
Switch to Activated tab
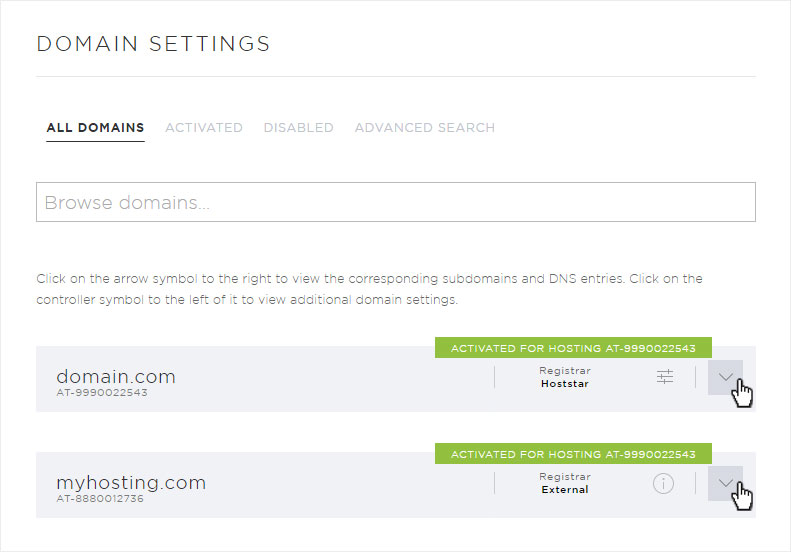[x=204, y=128]
